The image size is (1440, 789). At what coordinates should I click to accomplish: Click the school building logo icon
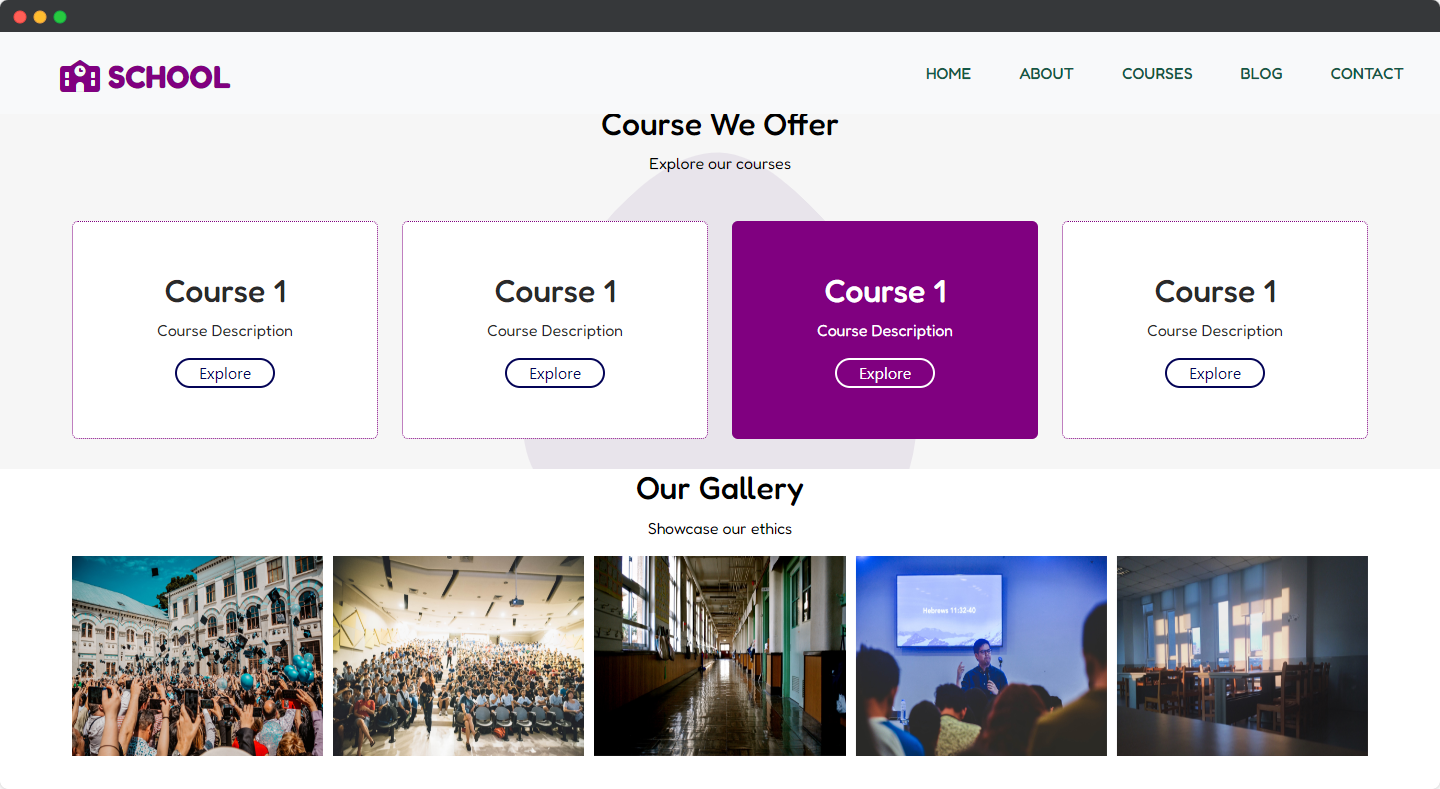80,76
